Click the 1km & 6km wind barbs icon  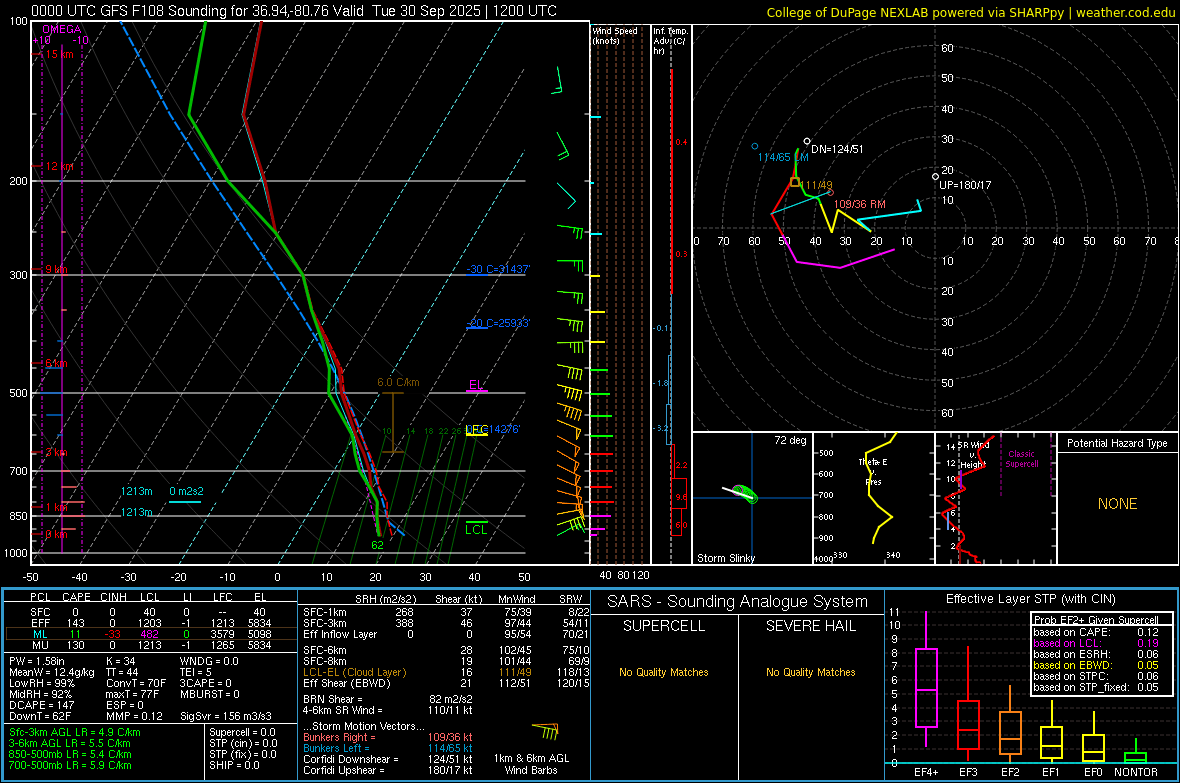tap(545, 731)
